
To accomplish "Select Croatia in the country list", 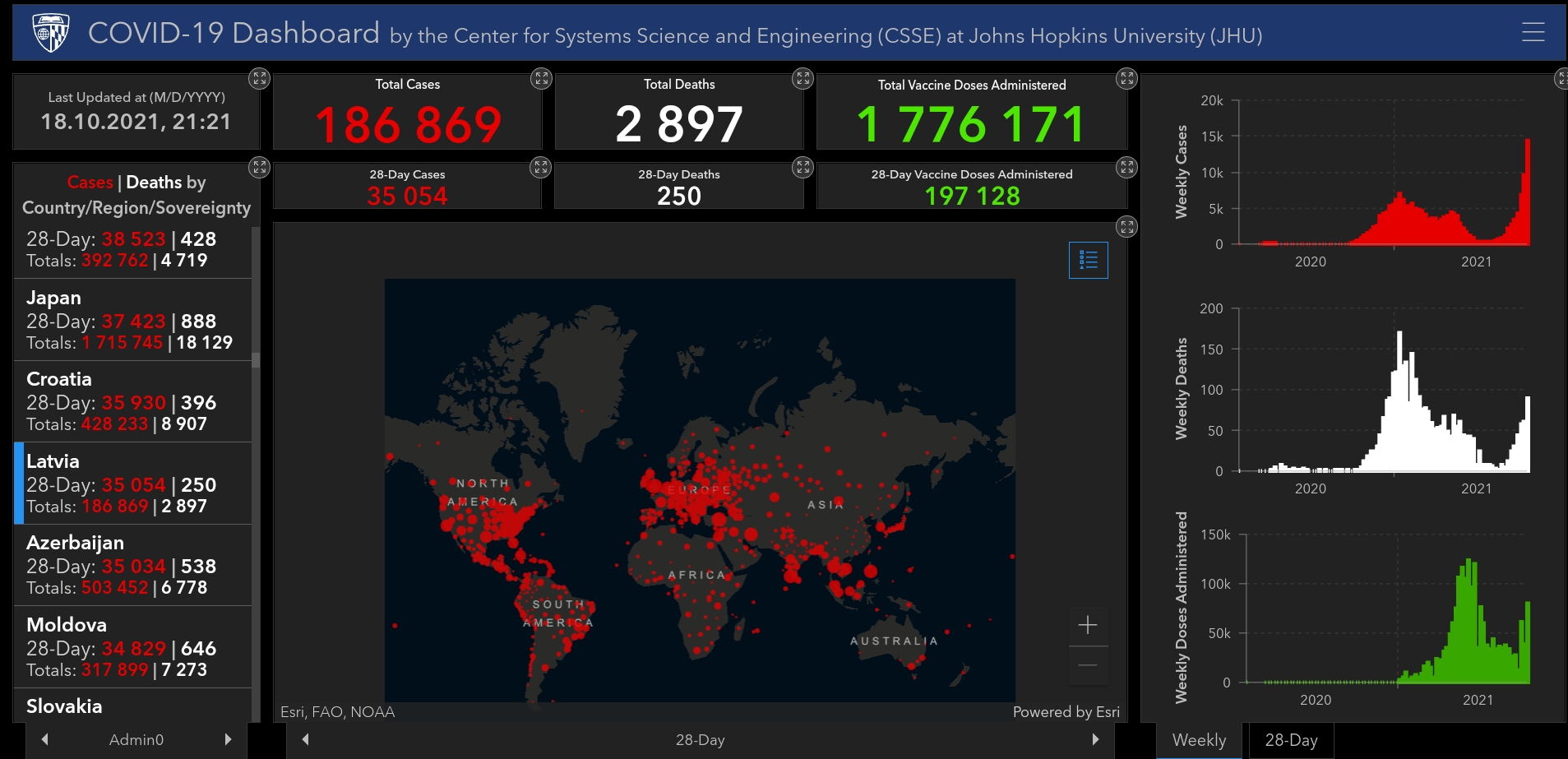I will (x=133, y=401).
